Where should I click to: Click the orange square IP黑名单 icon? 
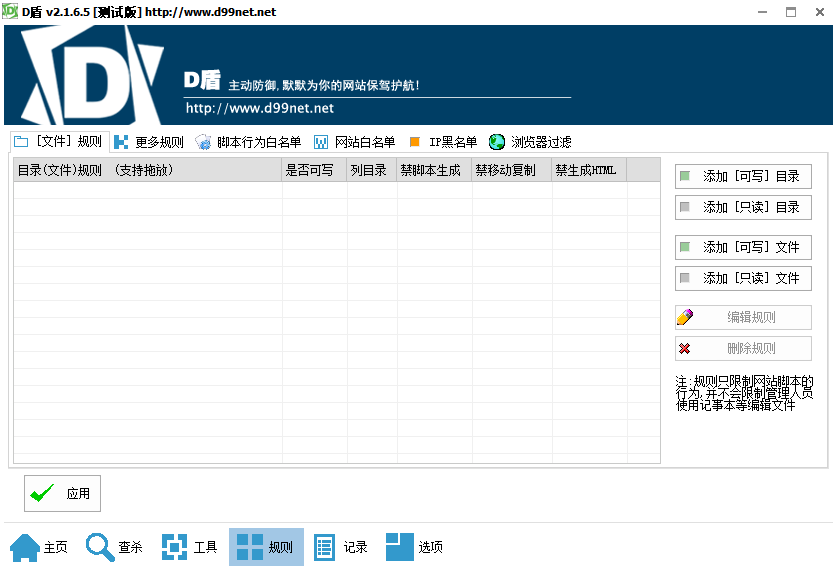[415, 142]
